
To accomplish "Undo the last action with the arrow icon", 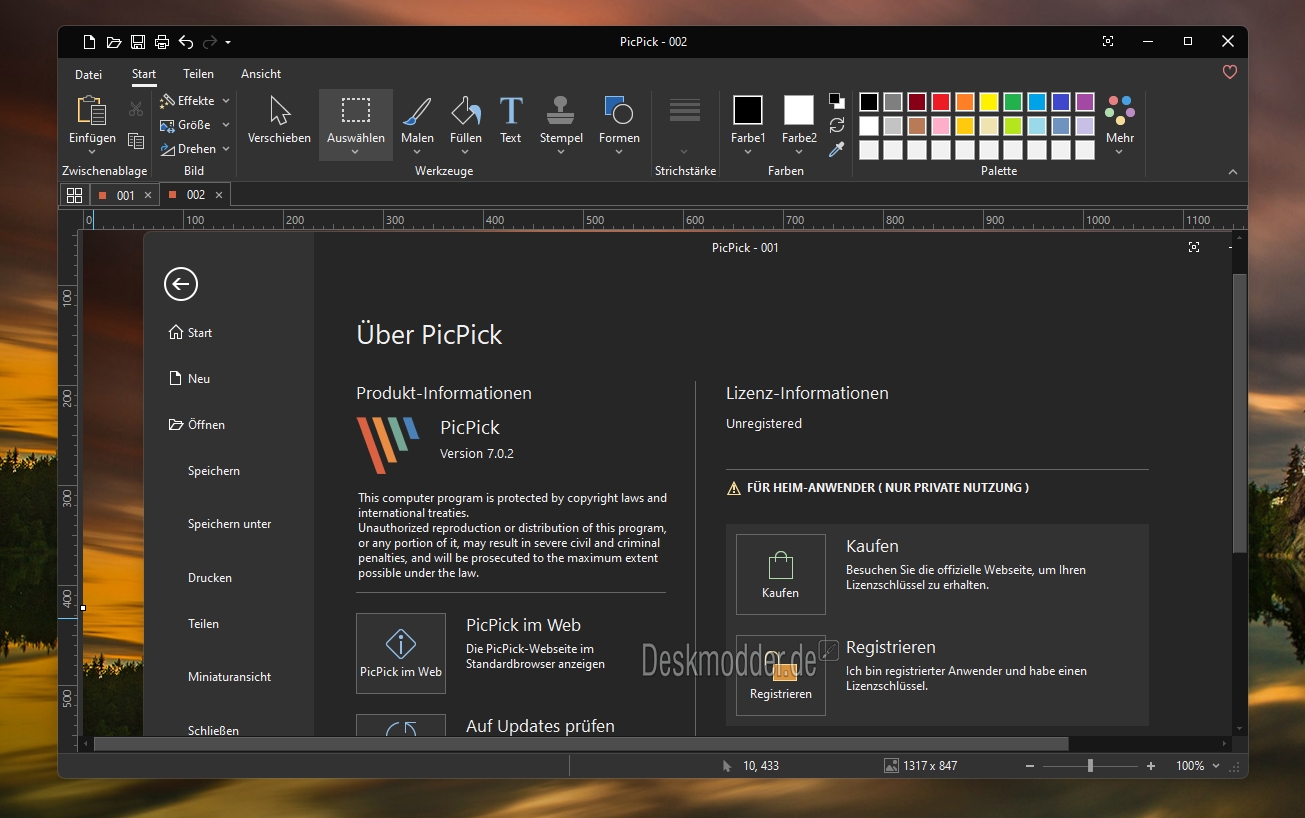I will [x=186, y=42].
